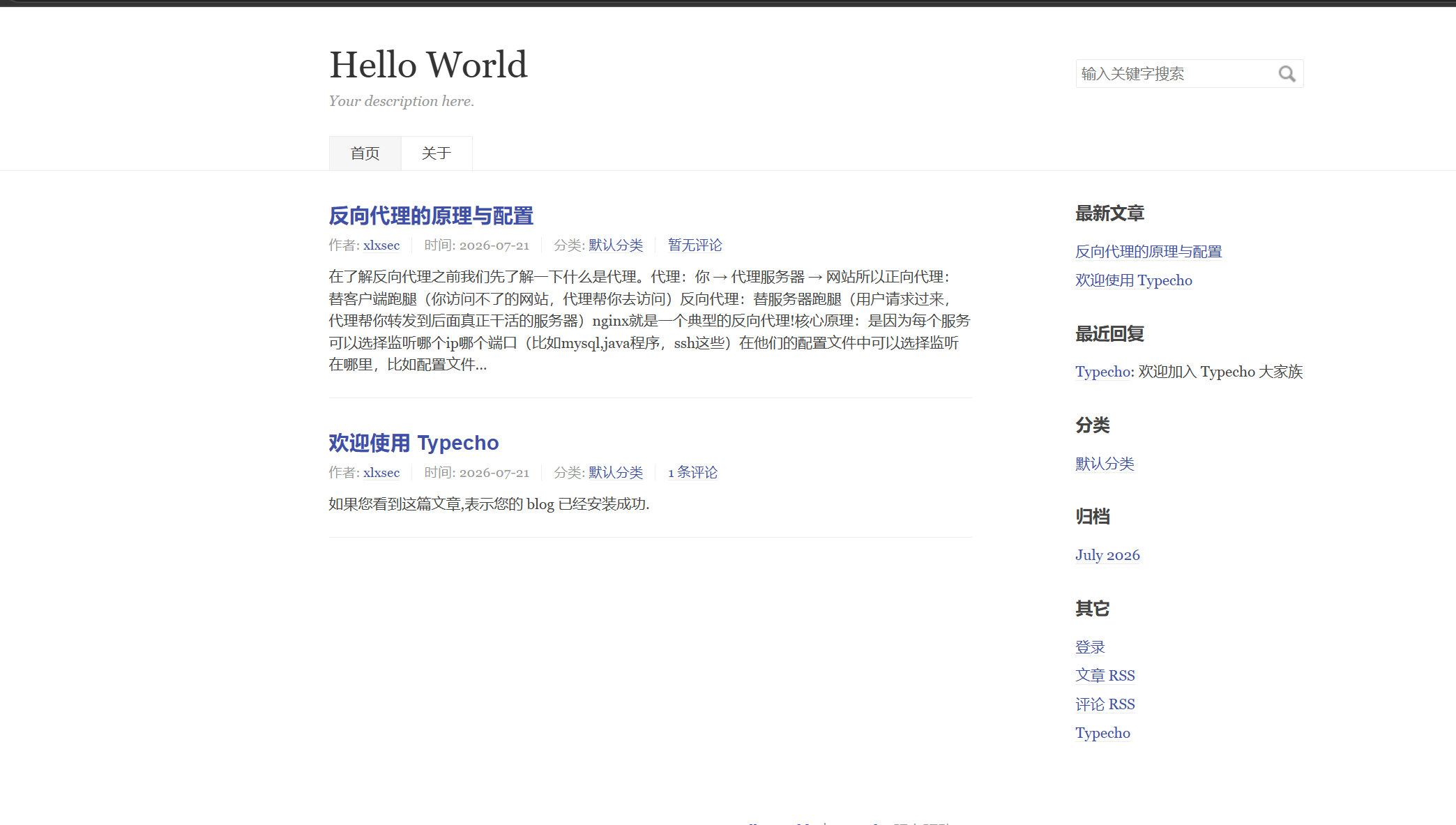Click the 归档 sidebar heading
The width and height of the screenshot is (1456, 825).
click(x=1092, y=517)
